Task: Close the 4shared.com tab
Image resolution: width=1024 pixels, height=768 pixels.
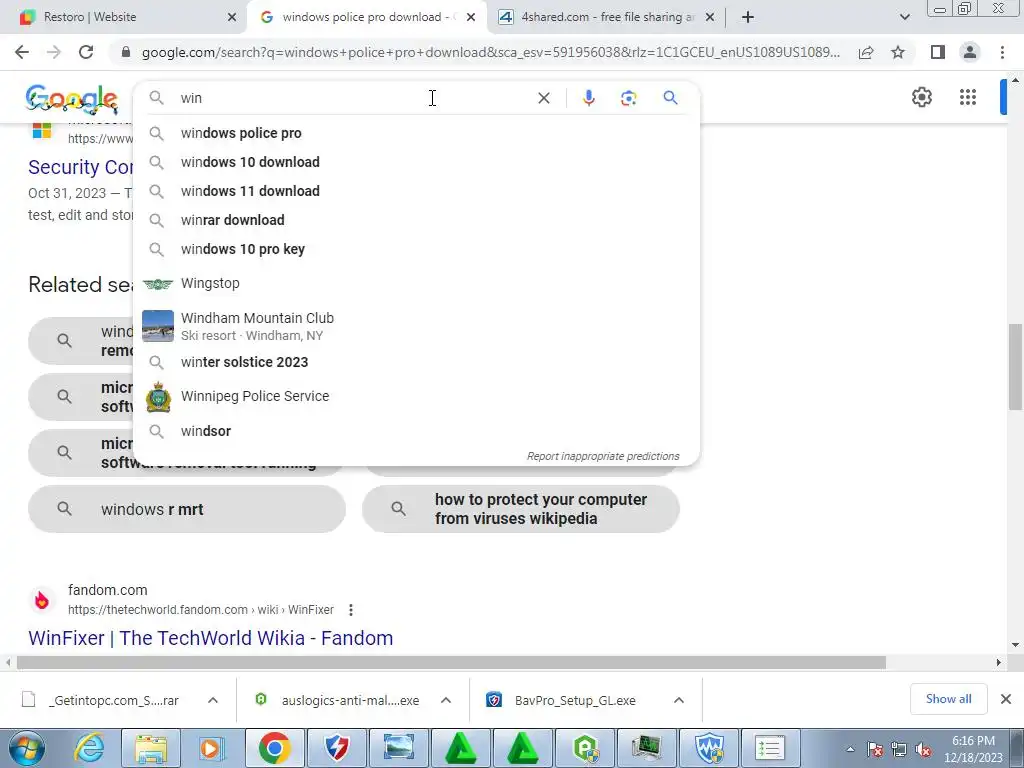Action: (710, 17)
